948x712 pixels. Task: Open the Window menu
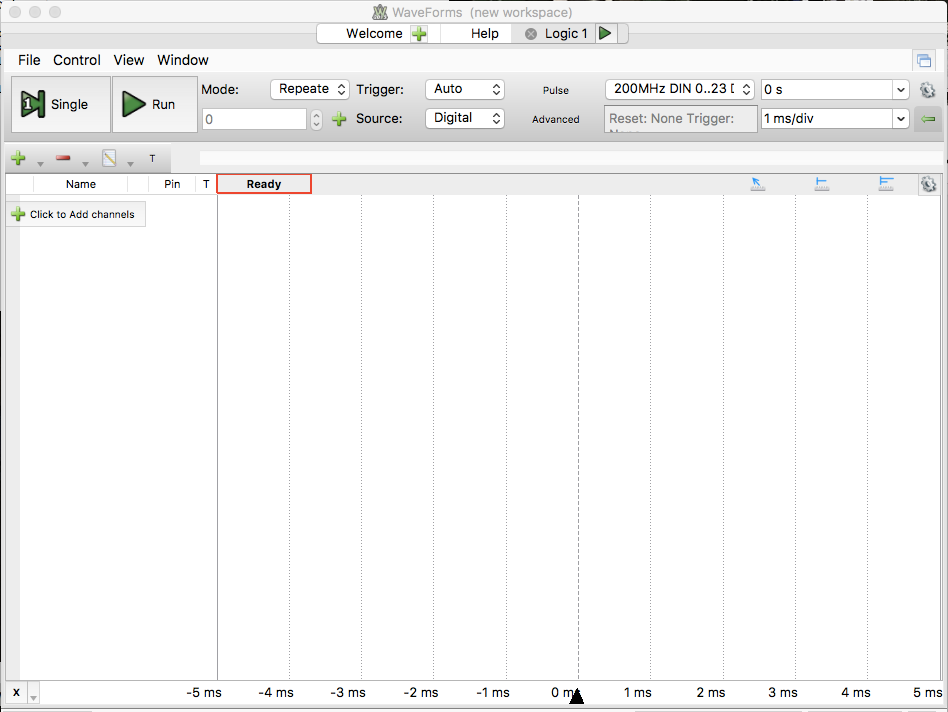pos(183,60)
